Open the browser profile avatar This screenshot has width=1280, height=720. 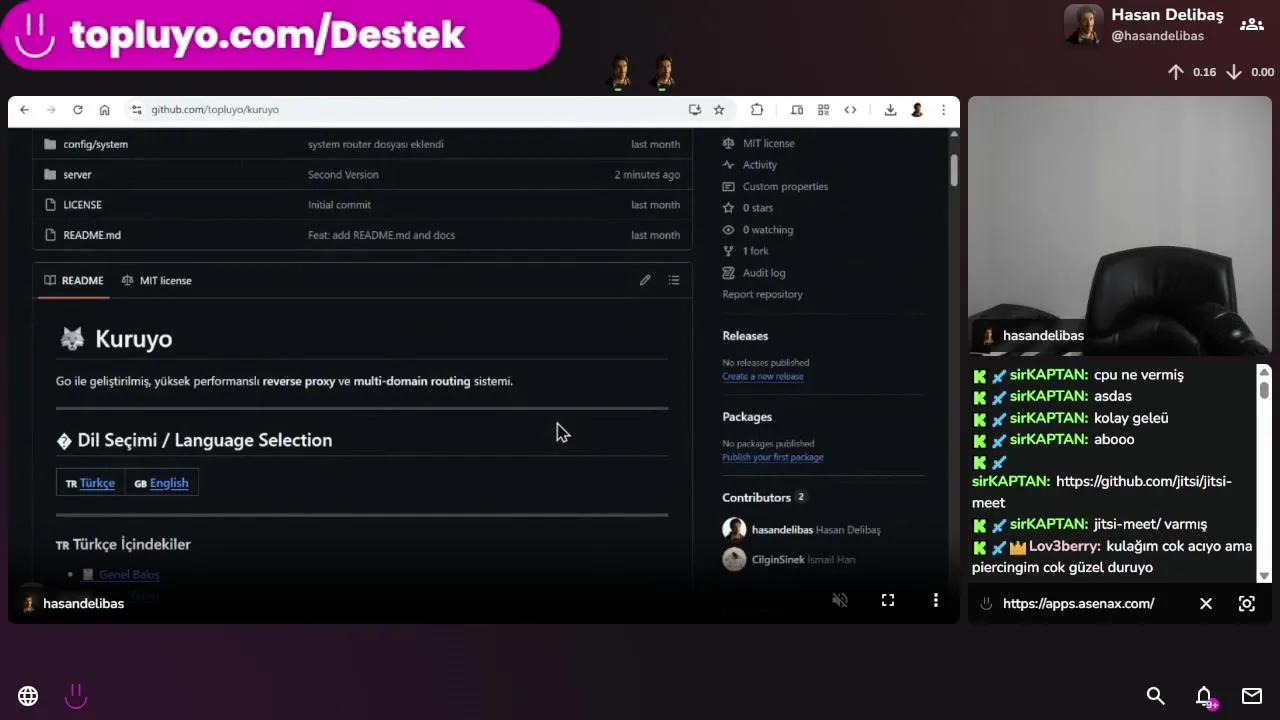pyautogui.click(x=916, y=110)
